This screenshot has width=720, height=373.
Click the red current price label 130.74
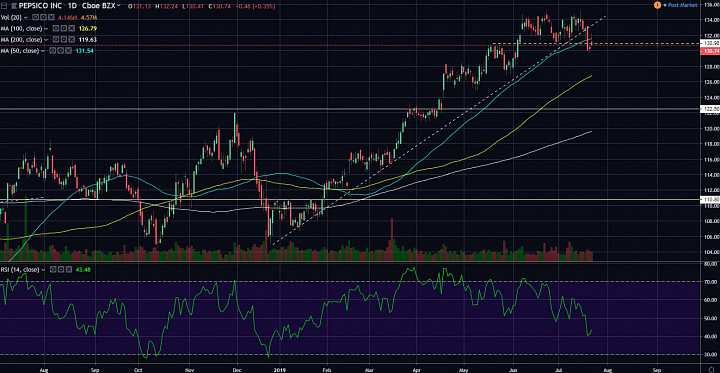point(710,51)
